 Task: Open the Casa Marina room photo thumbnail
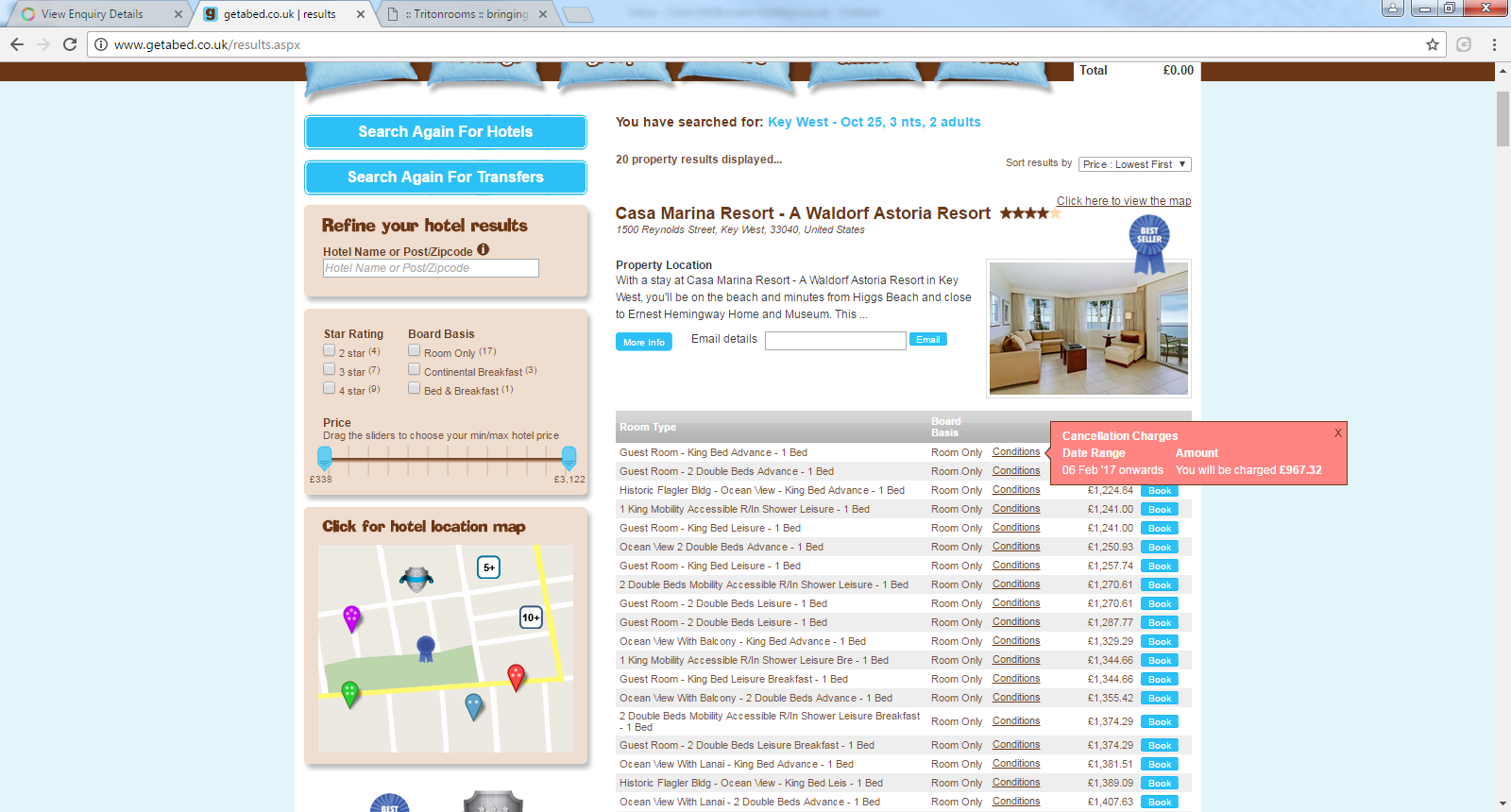click(x=1089, y=329)
